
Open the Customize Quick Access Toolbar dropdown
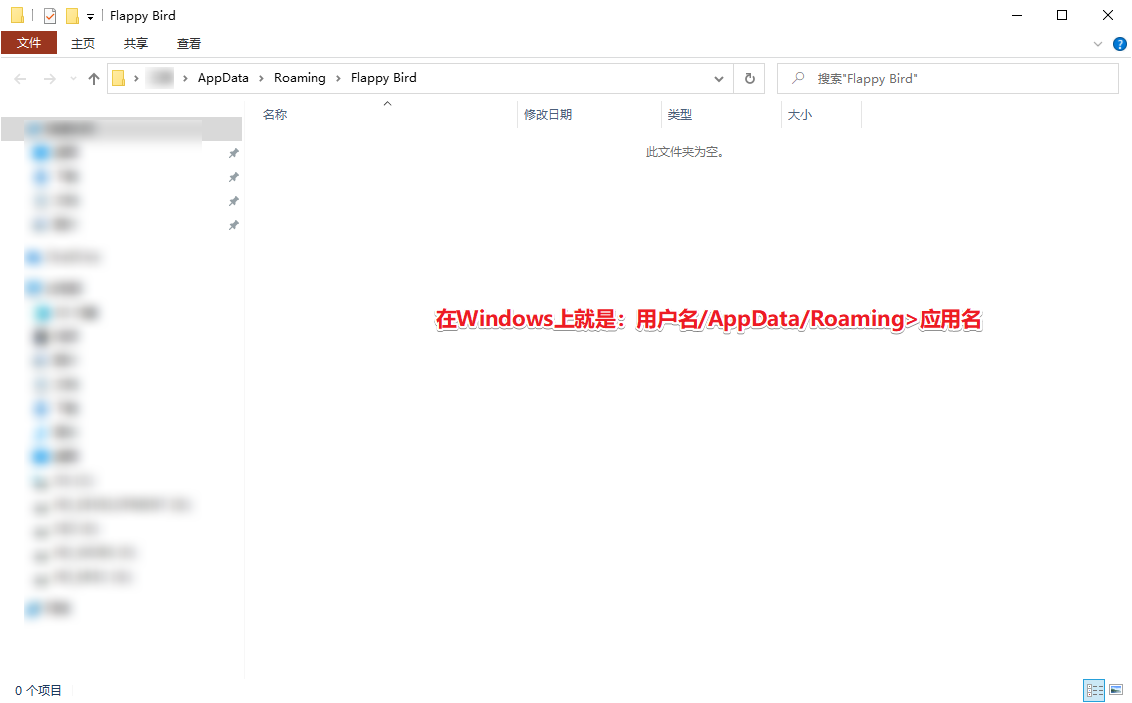(90, 16)
